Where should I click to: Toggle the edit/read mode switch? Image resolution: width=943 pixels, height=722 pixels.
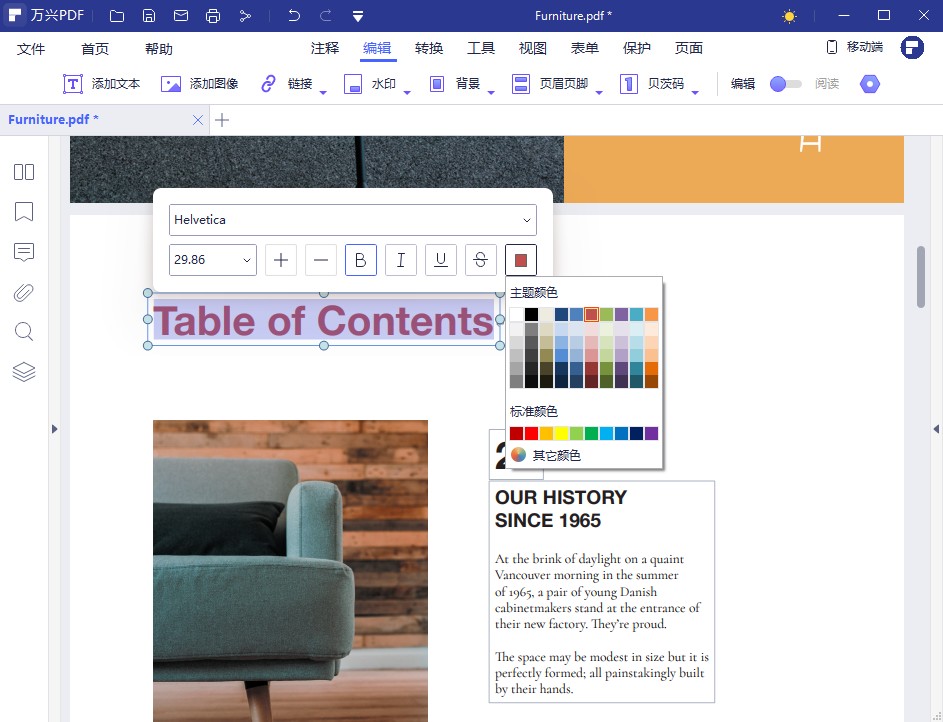(785, 84)
